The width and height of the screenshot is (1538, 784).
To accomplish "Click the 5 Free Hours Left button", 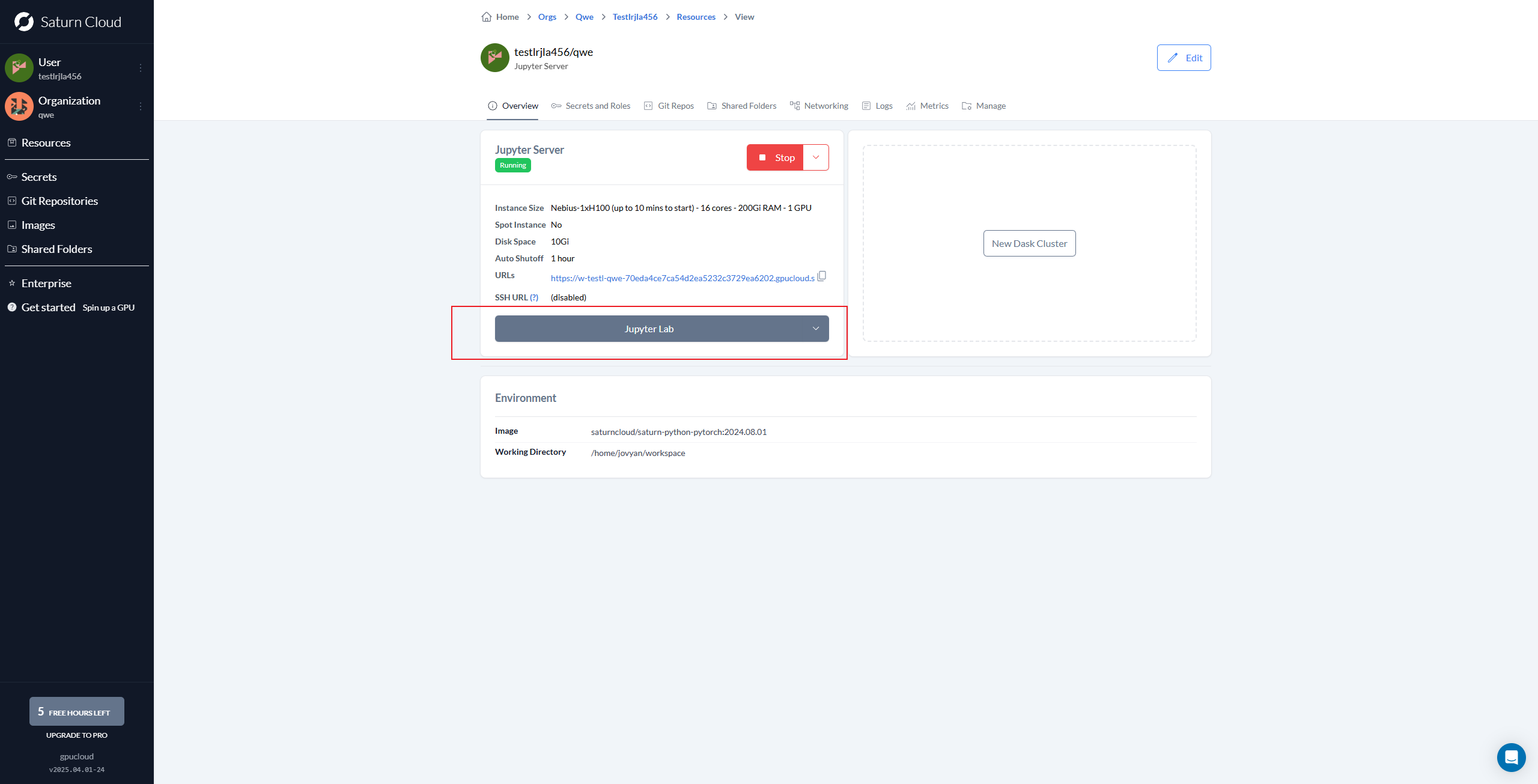I will [x=77, y=711].
